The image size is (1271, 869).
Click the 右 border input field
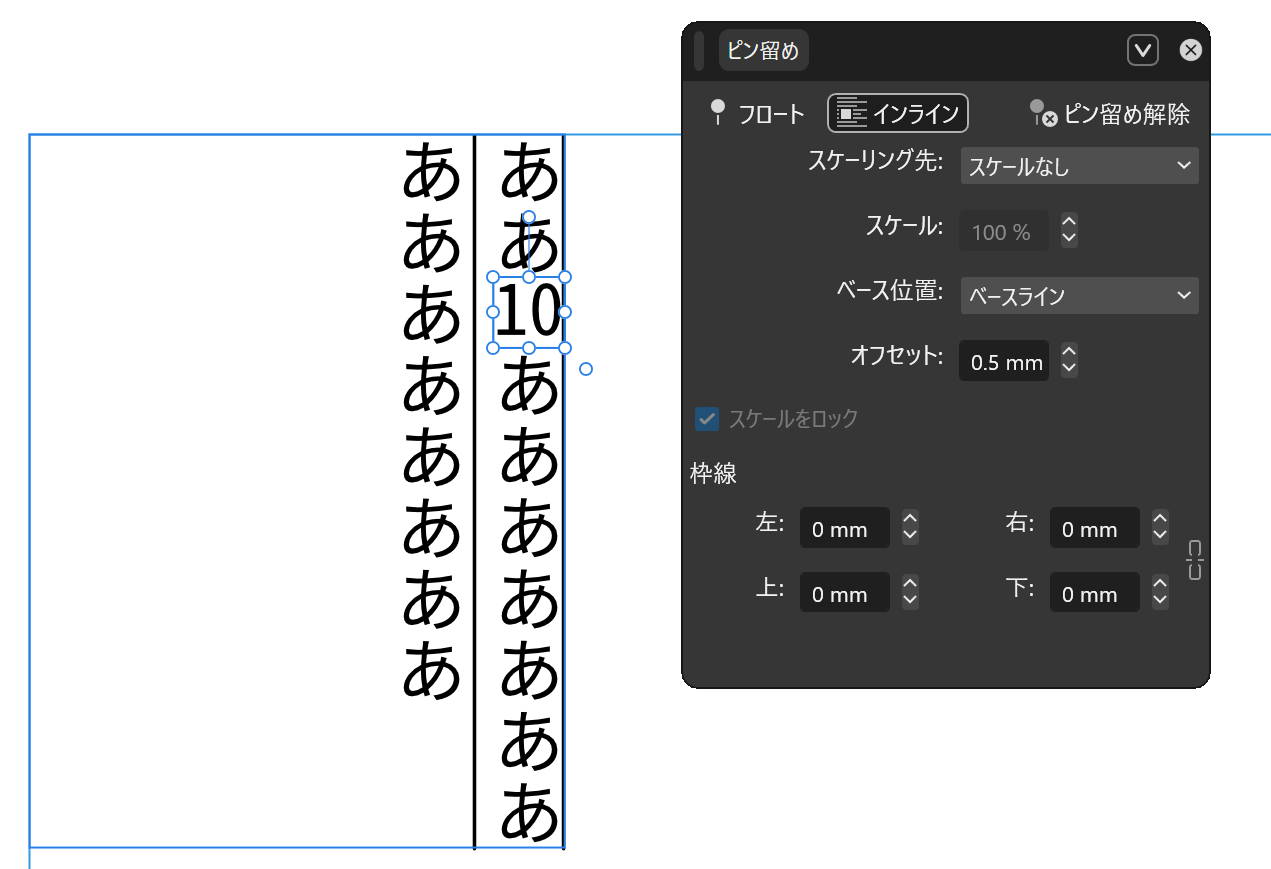pos(1094,528)
